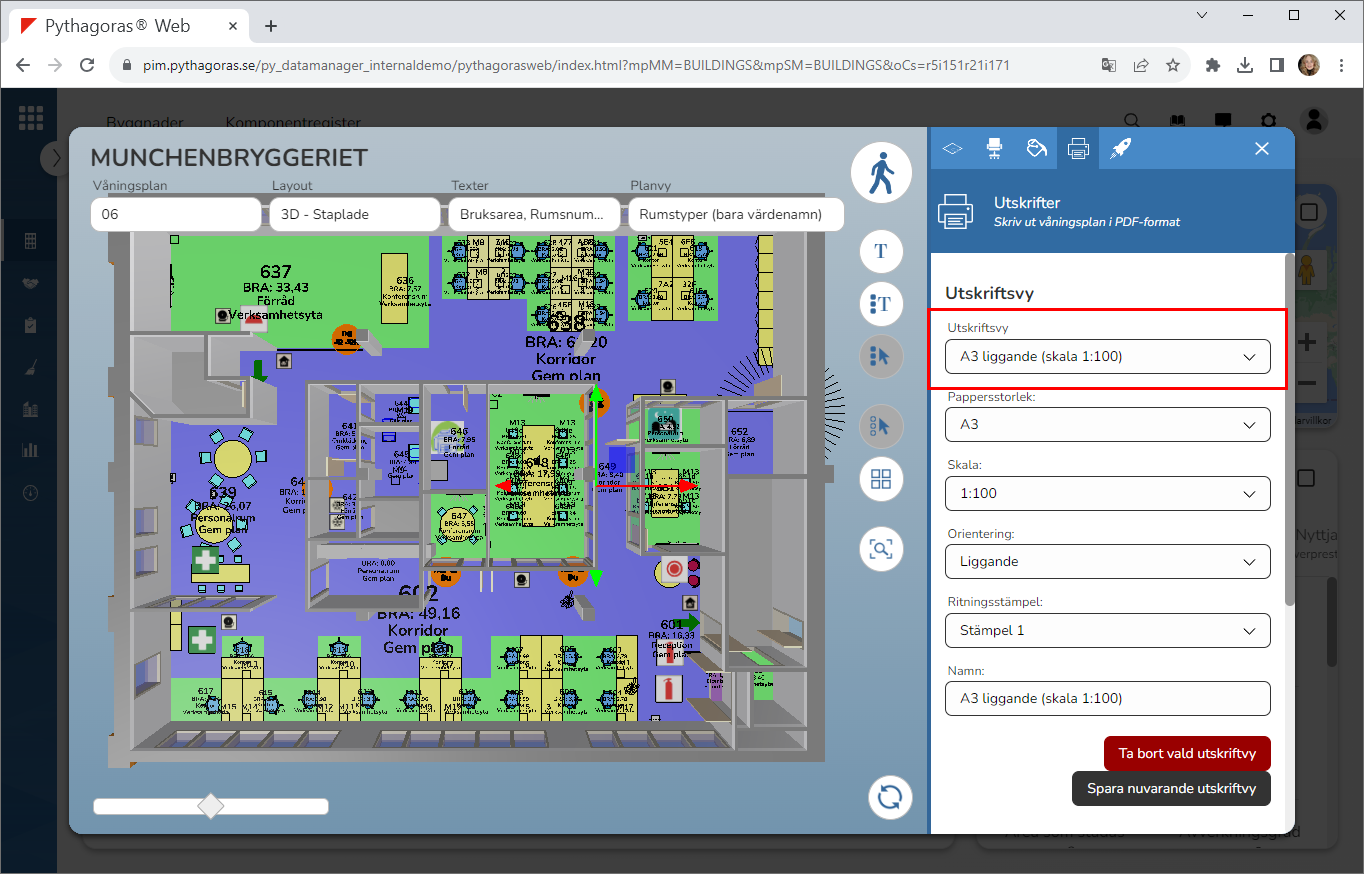Click the zoom-to-extents magnifier button
Image resolution: width=1364 pixels, height=874 pixels.
[x=881, y=548]
